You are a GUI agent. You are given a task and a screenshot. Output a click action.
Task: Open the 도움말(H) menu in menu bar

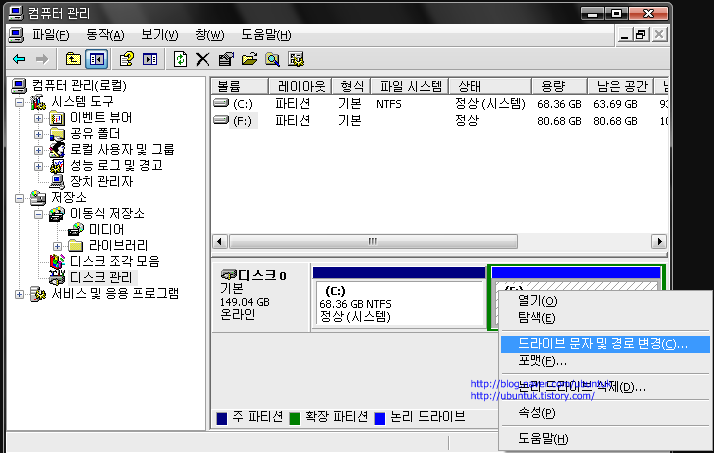point(266,35)
